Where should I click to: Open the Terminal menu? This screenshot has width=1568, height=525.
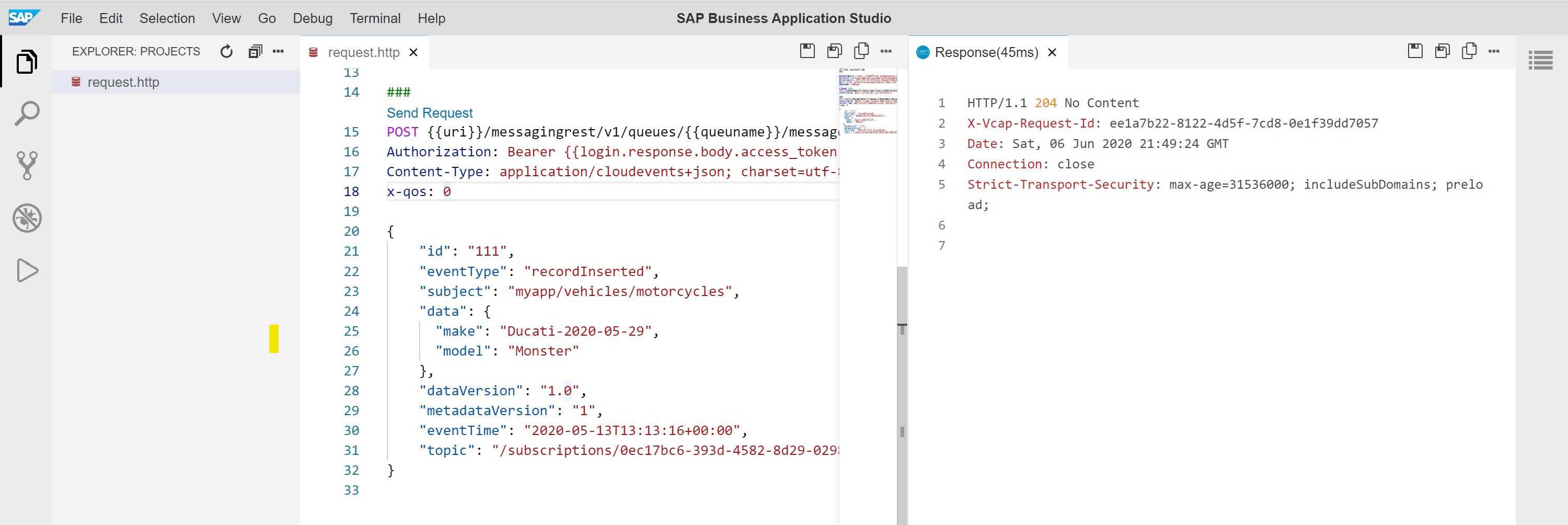[x=375, y=18]
